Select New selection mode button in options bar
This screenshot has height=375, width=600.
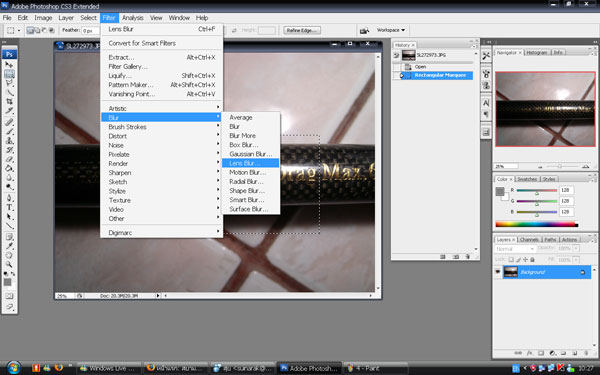[30, 30]
